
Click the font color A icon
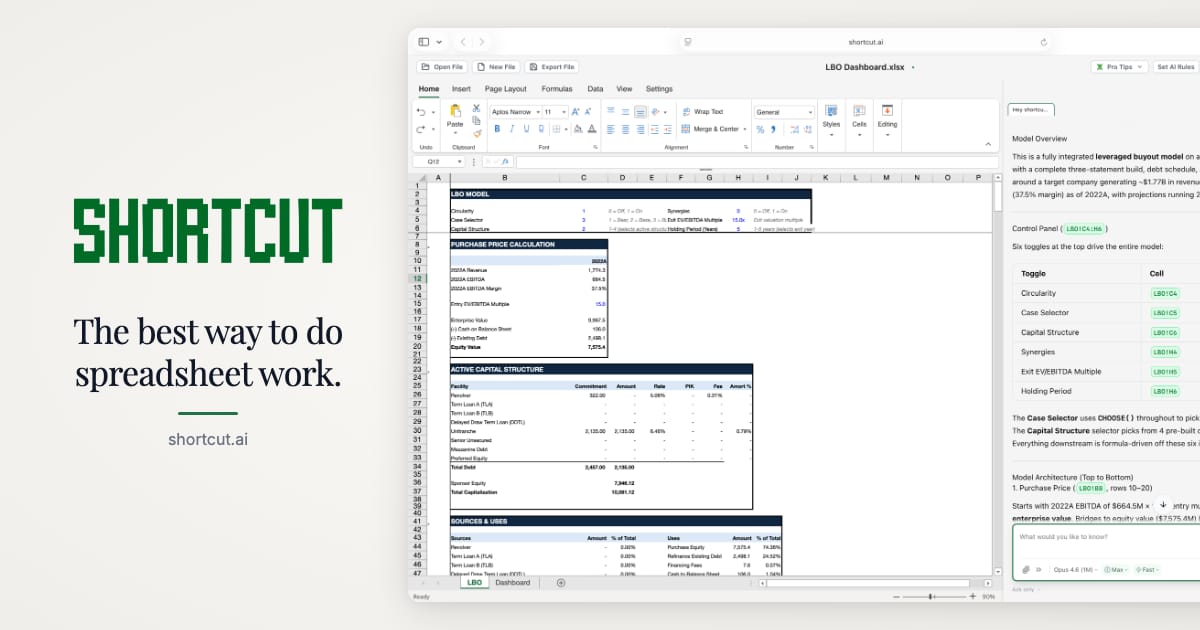pyautogui.click(x=592, y=129)
